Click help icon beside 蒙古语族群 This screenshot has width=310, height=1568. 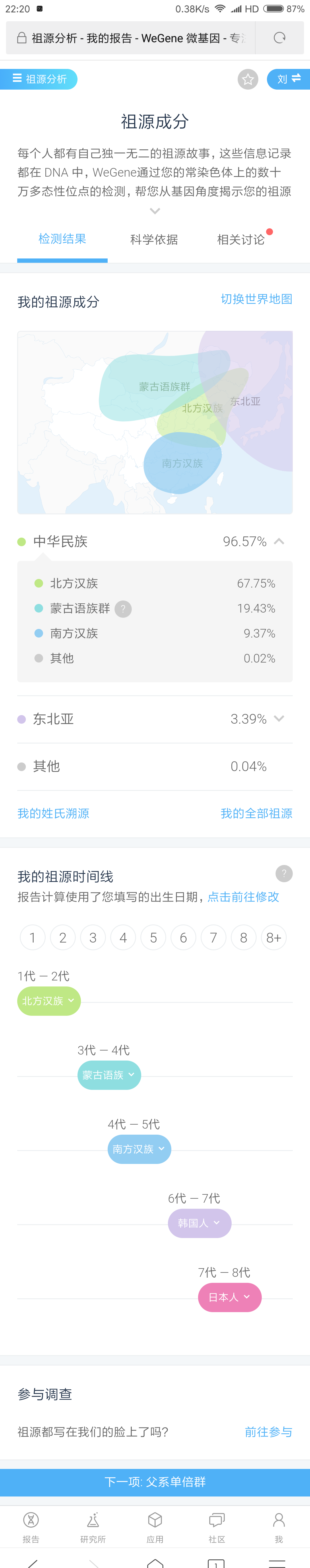point(123,609)
